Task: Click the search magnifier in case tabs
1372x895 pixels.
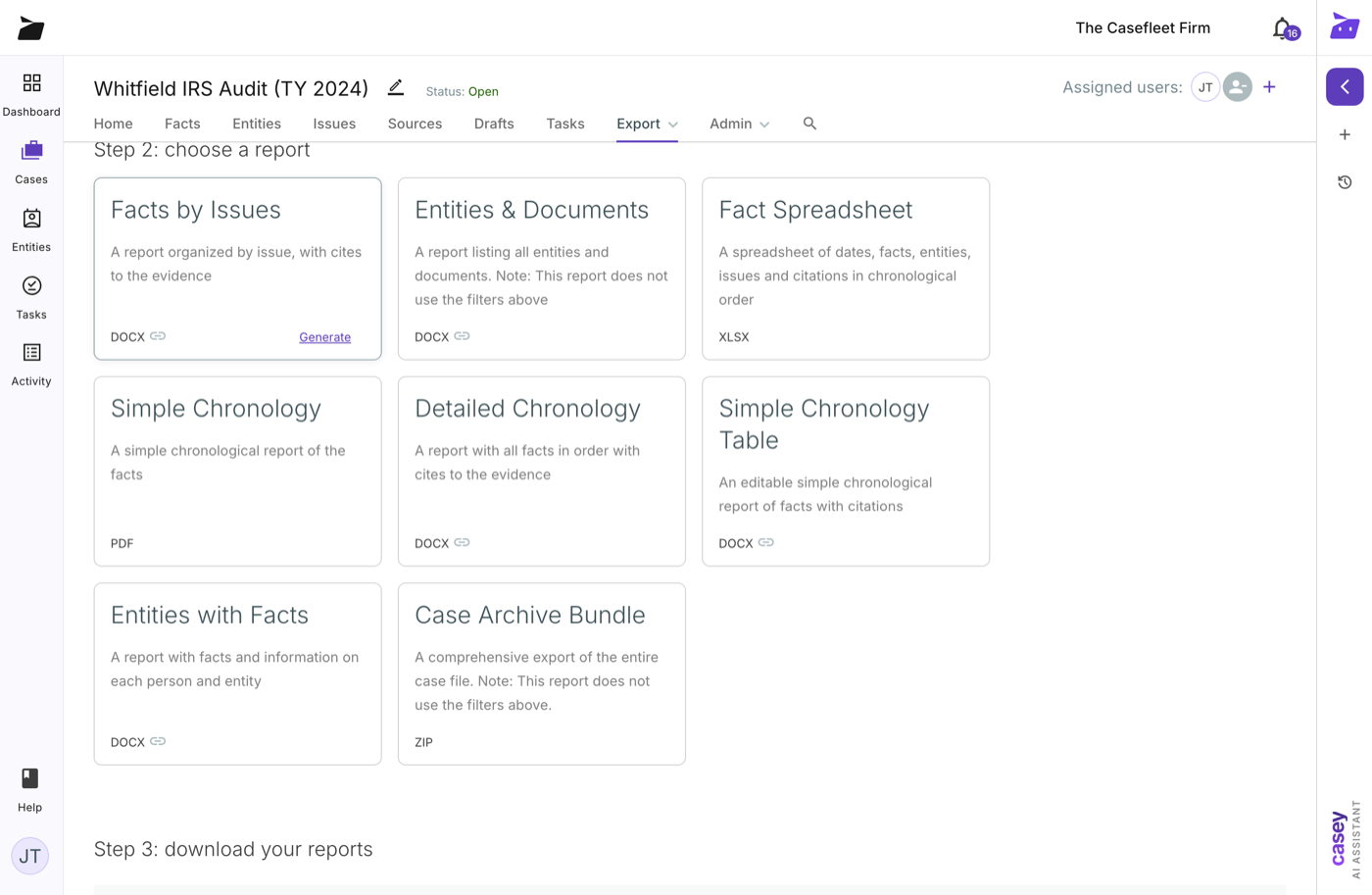Action: (809, 124)
